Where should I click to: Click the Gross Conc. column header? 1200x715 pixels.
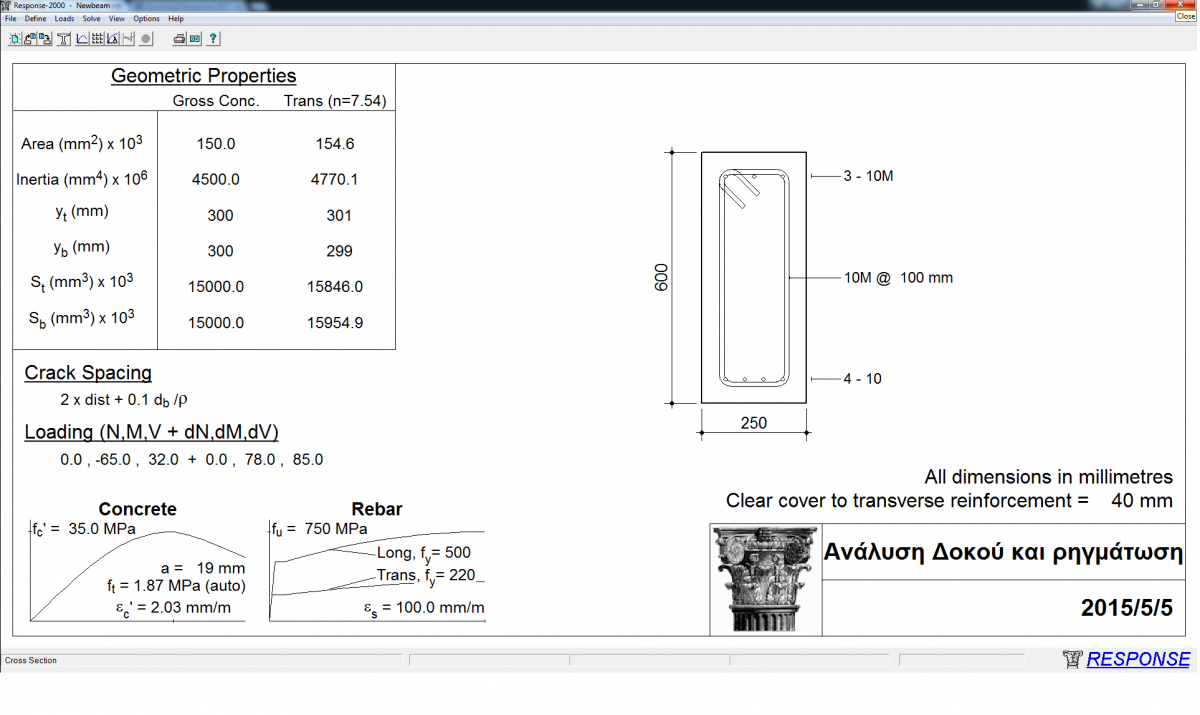216,101
